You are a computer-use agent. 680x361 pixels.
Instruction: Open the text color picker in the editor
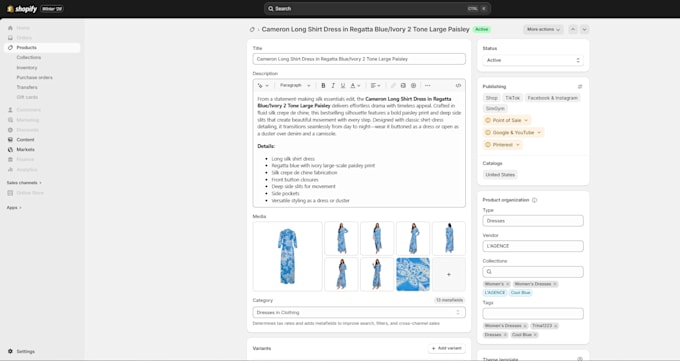point(355,85)
